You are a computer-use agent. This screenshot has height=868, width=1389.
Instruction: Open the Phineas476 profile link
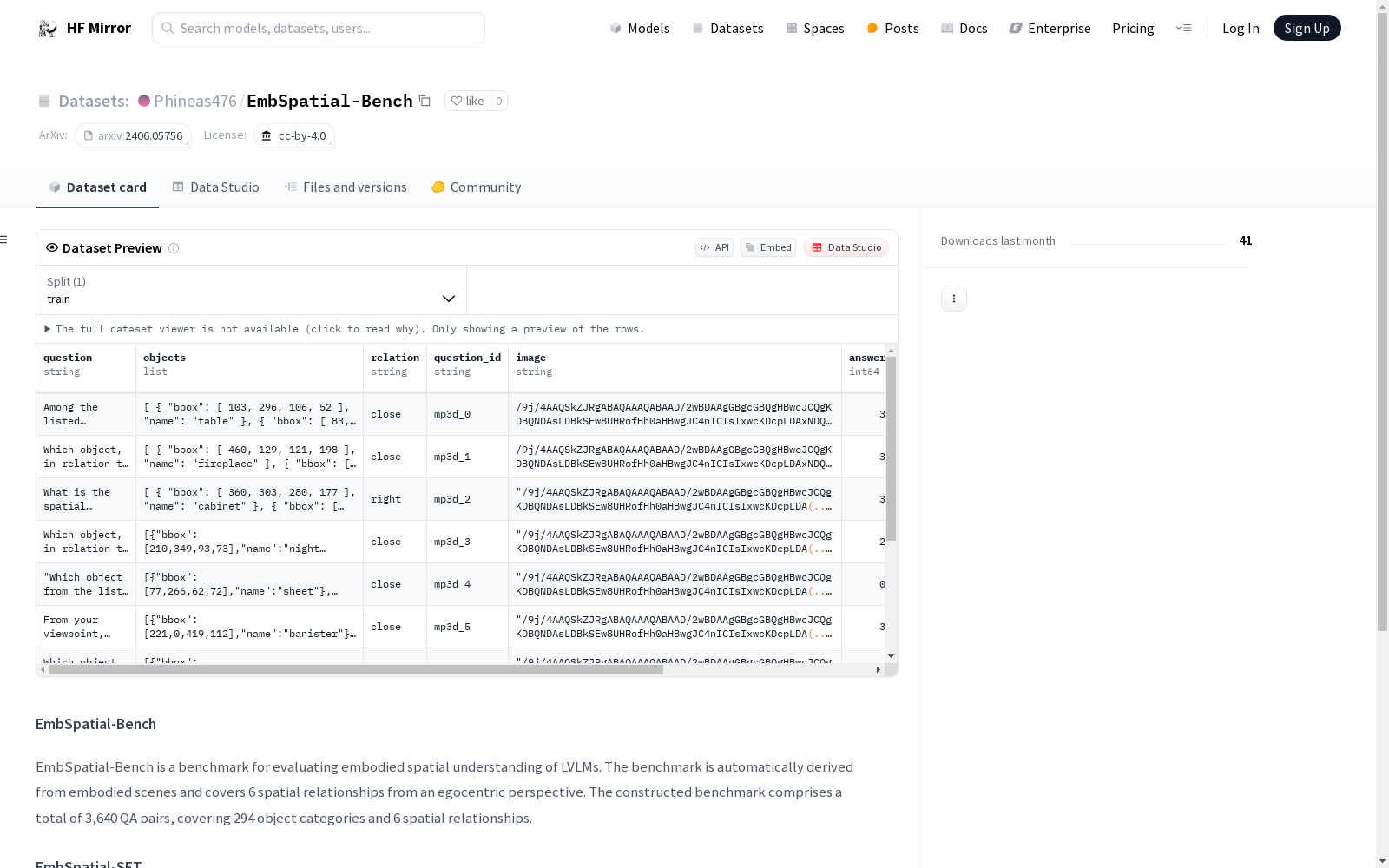[194, 101]
